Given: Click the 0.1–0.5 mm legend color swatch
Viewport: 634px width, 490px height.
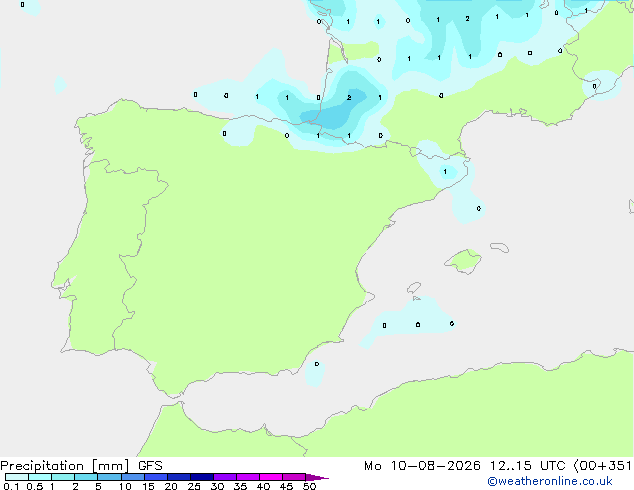Looking at the screenshot, I should pyautogui.click(x=17, y=477).
